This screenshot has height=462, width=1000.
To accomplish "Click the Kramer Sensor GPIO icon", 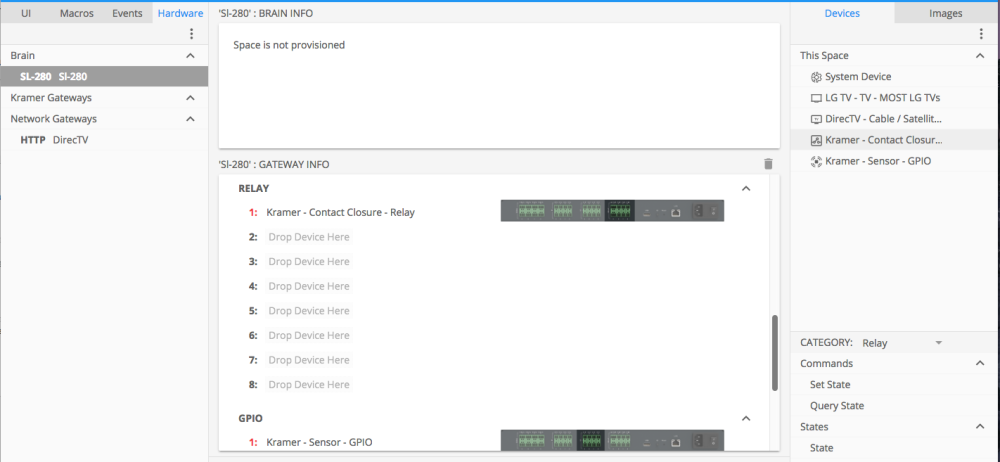I will [x=816, y=161].
